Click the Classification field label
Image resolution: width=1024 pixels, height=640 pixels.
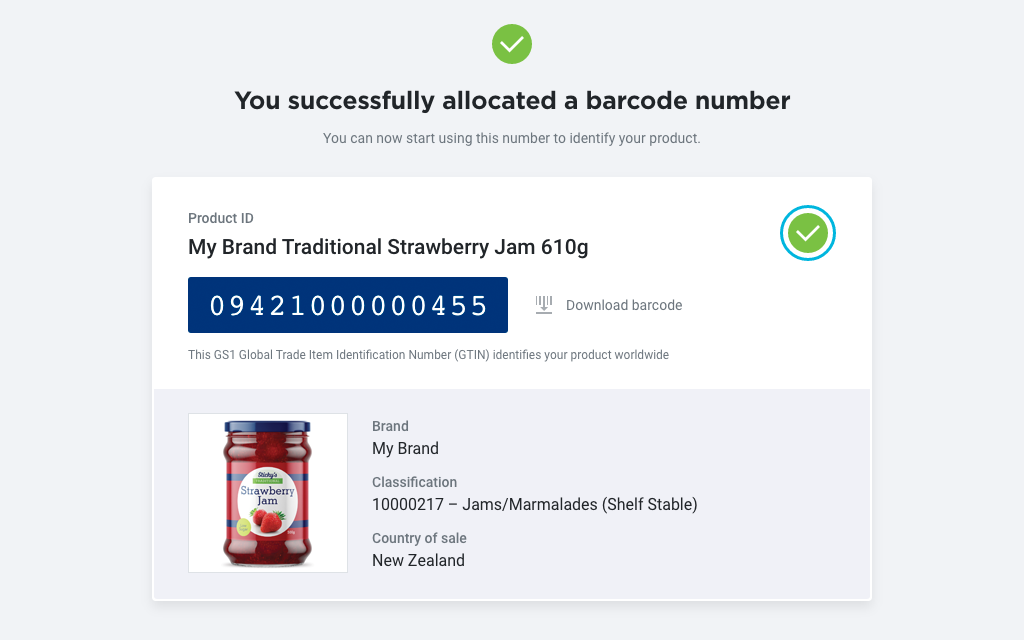[414, 482]
